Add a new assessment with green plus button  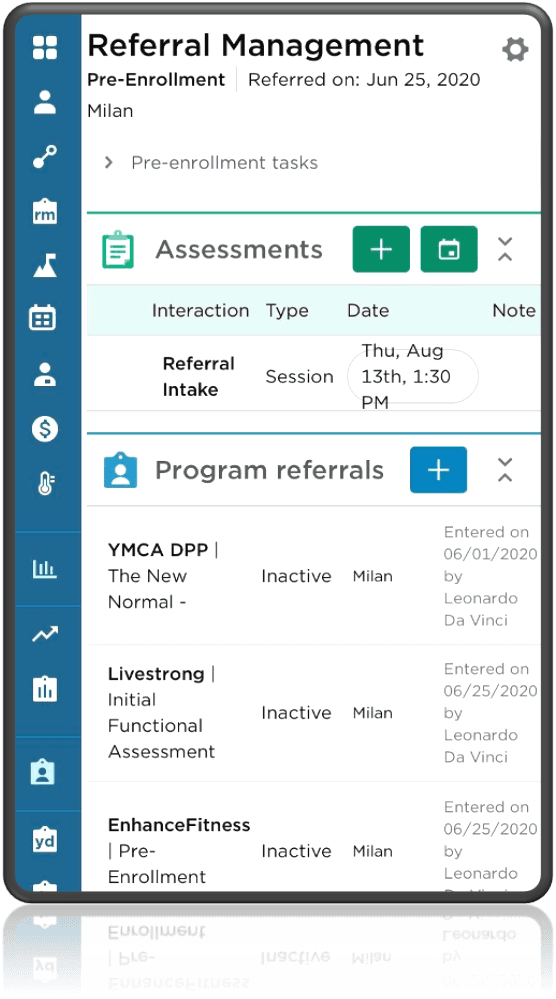tap(381, 249)
